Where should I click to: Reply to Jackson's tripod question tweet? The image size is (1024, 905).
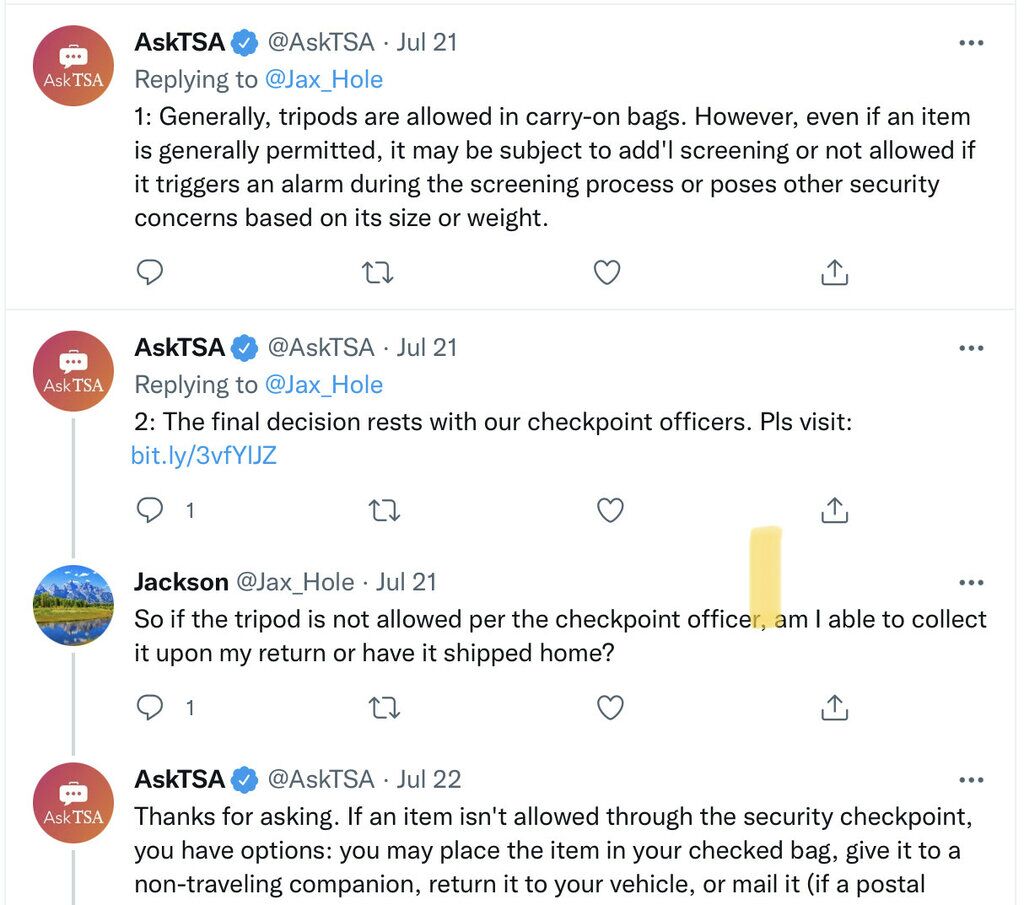(x=150, y=707)
